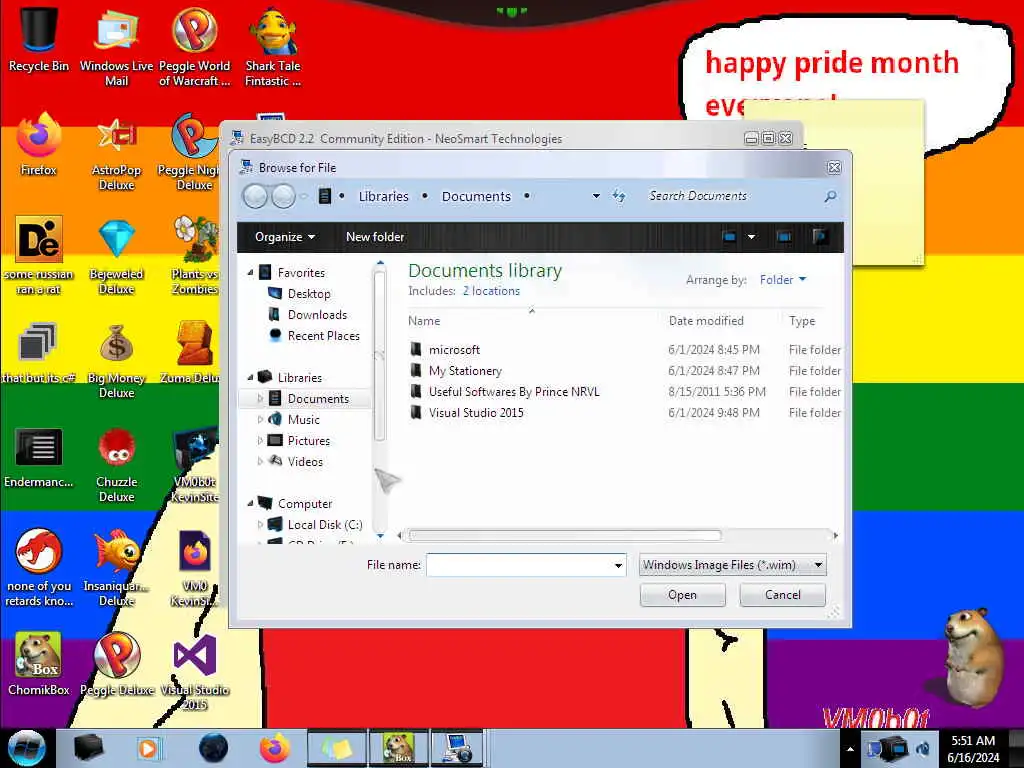Open the 2 locations link

click(x=491, y=291)
